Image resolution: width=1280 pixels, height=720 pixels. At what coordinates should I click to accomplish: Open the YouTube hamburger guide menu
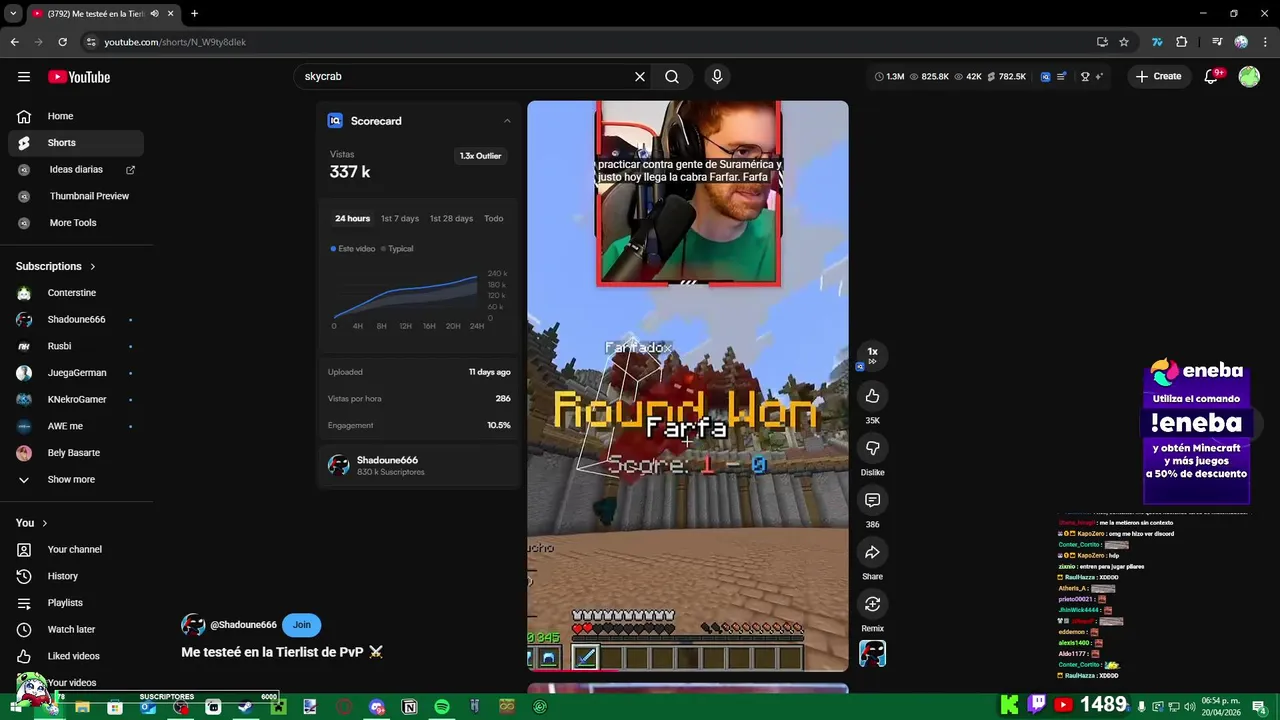click(x=23, y=77)
